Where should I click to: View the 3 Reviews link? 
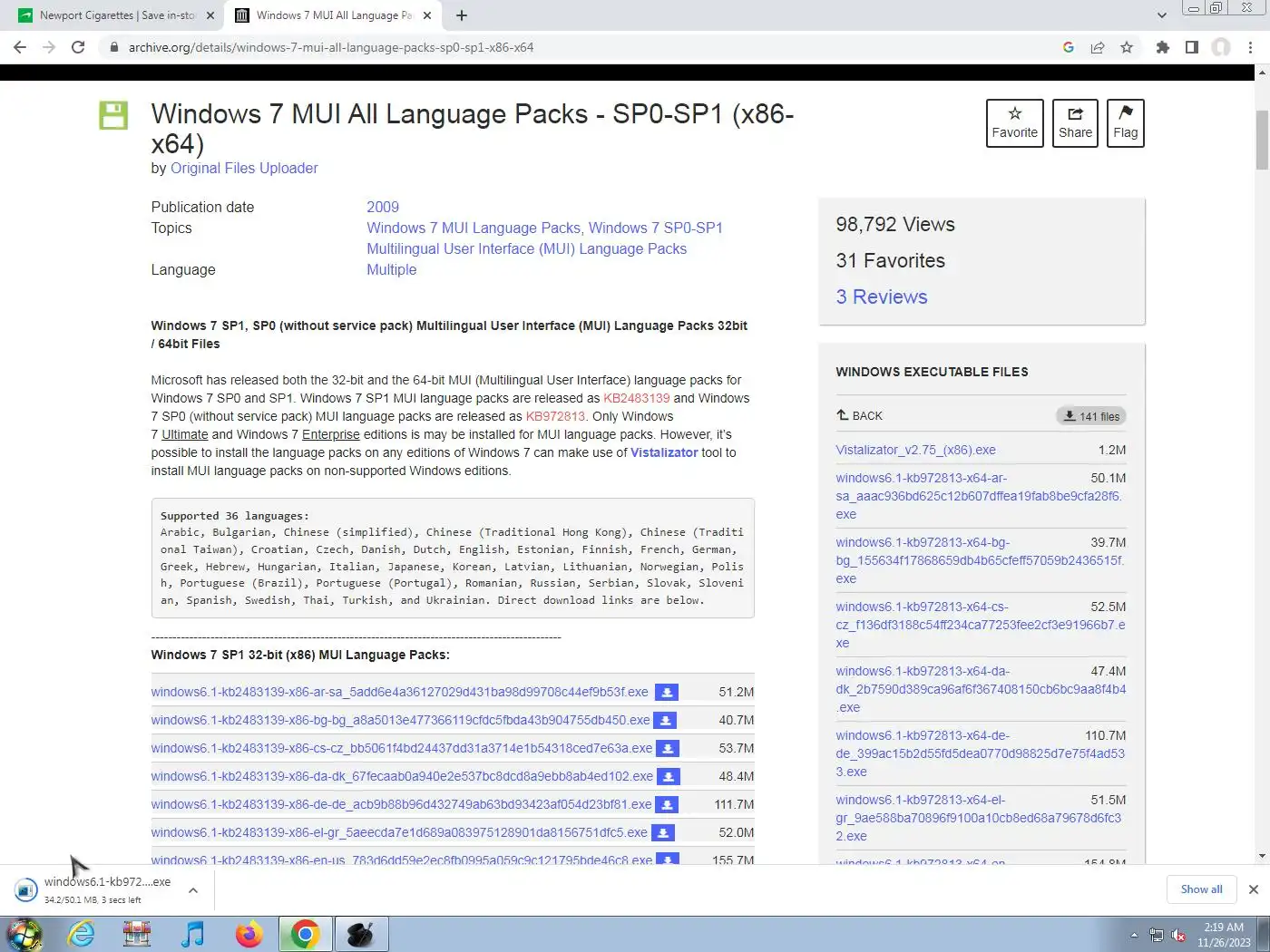[882, 296]
